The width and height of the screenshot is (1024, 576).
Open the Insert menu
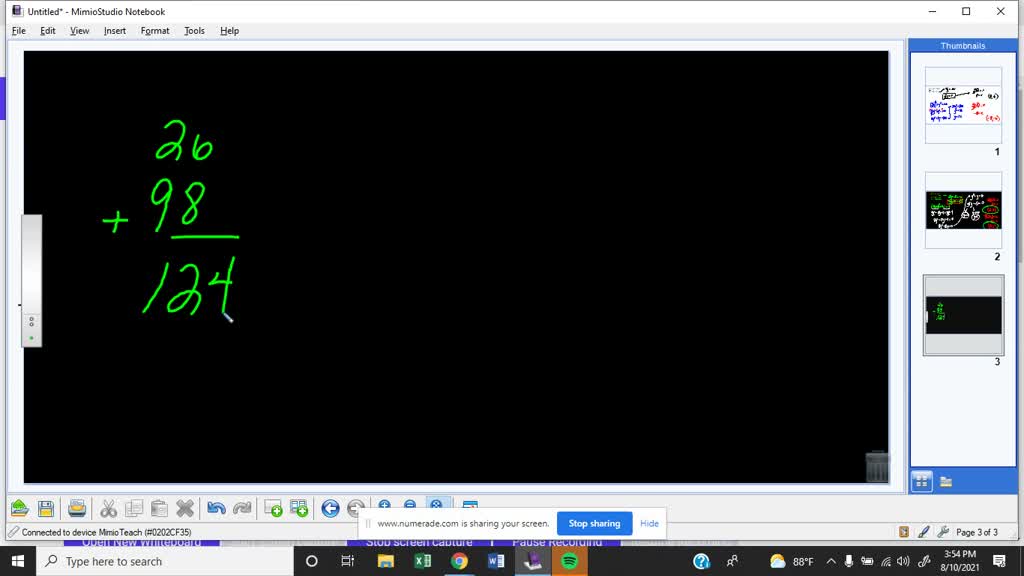pyautogui.click(x=115, y=31)
